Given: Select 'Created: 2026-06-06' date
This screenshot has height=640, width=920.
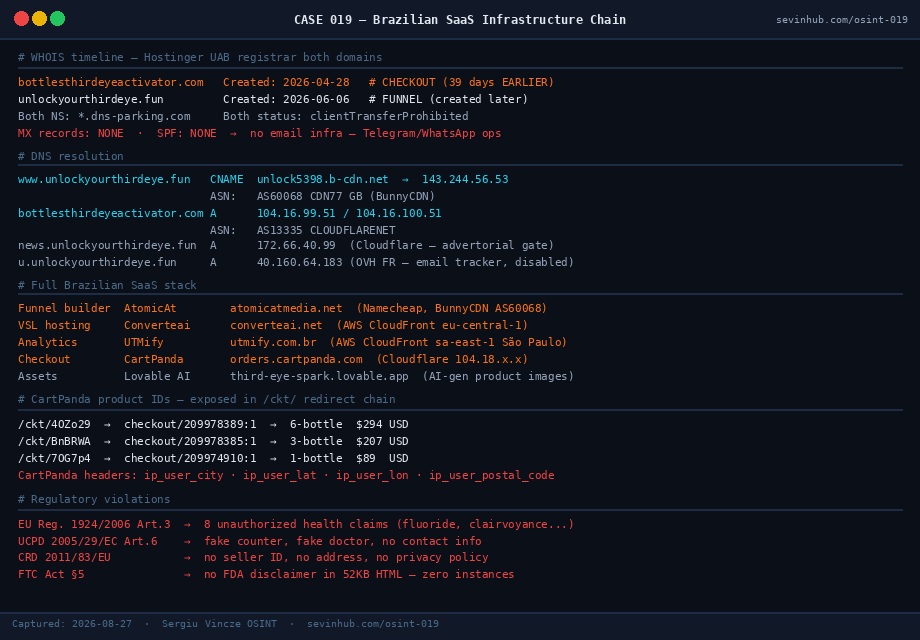Looking at the screenshot, I should 286,99.
